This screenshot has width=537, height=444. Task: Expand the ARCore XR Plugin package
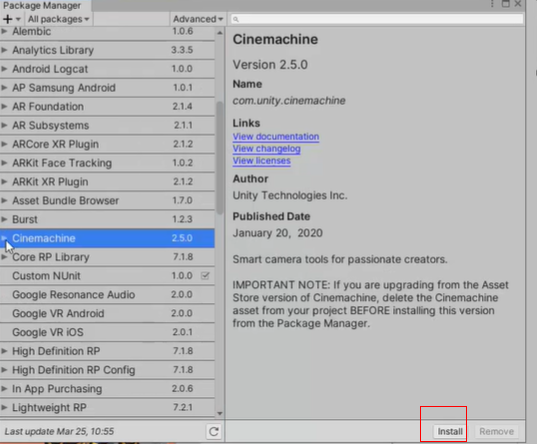tap(4, 144)
